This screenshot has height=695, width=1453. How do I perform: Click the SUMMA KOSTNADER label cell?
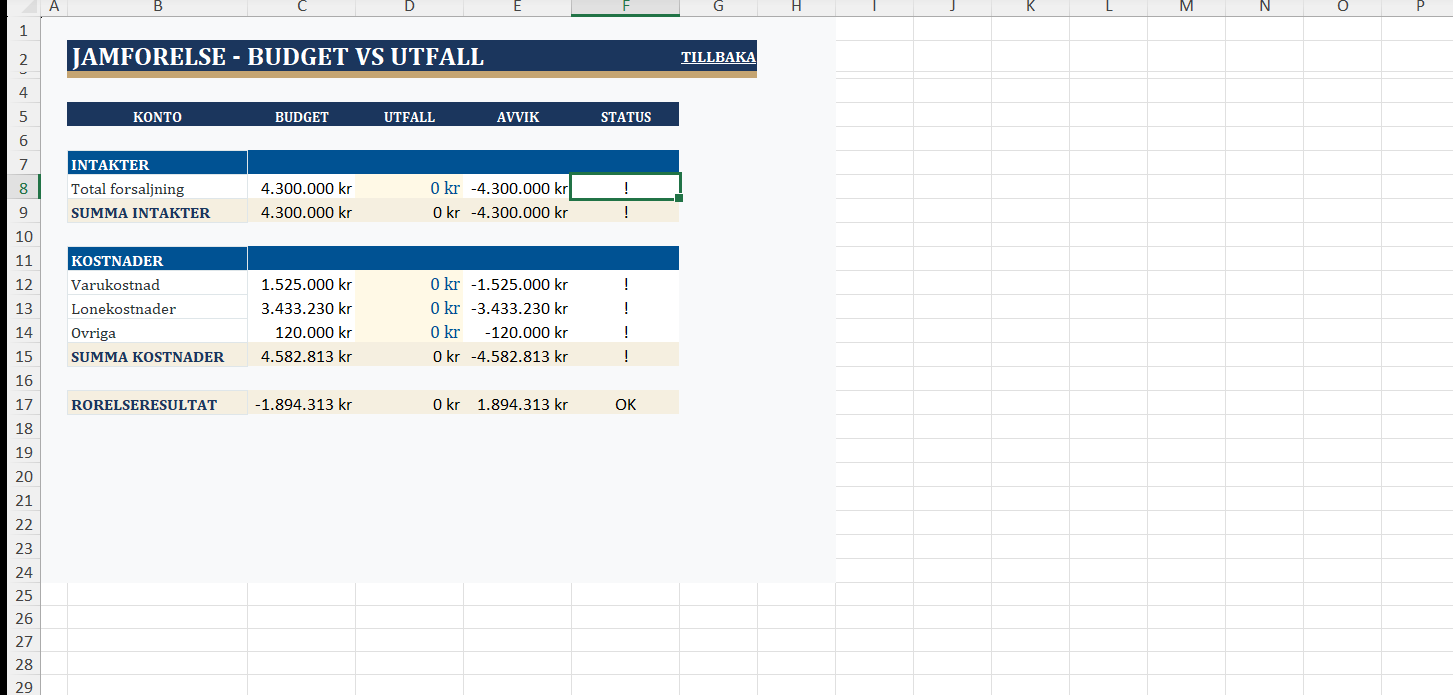point(157,356)
